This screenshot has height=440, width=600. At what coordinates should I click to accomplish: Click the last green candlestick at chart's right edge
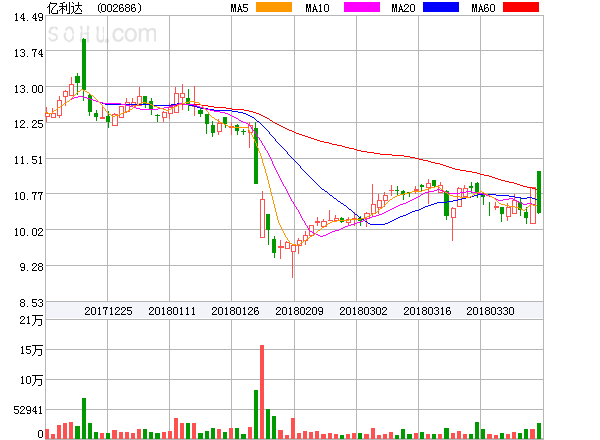539,192
